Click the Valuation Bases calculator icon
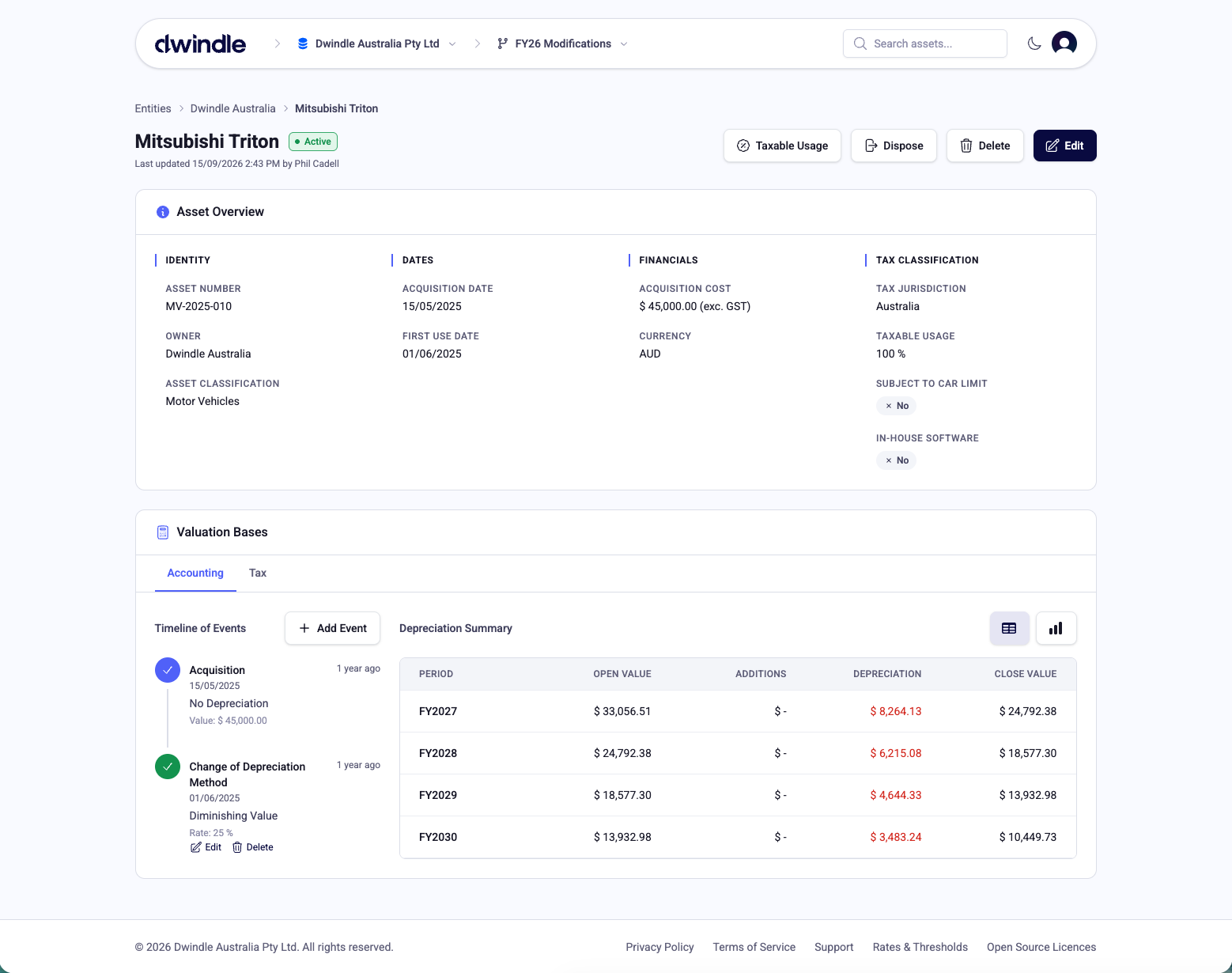The height and width of the screenshot is (973, 1232). click(x=163, y=532)
